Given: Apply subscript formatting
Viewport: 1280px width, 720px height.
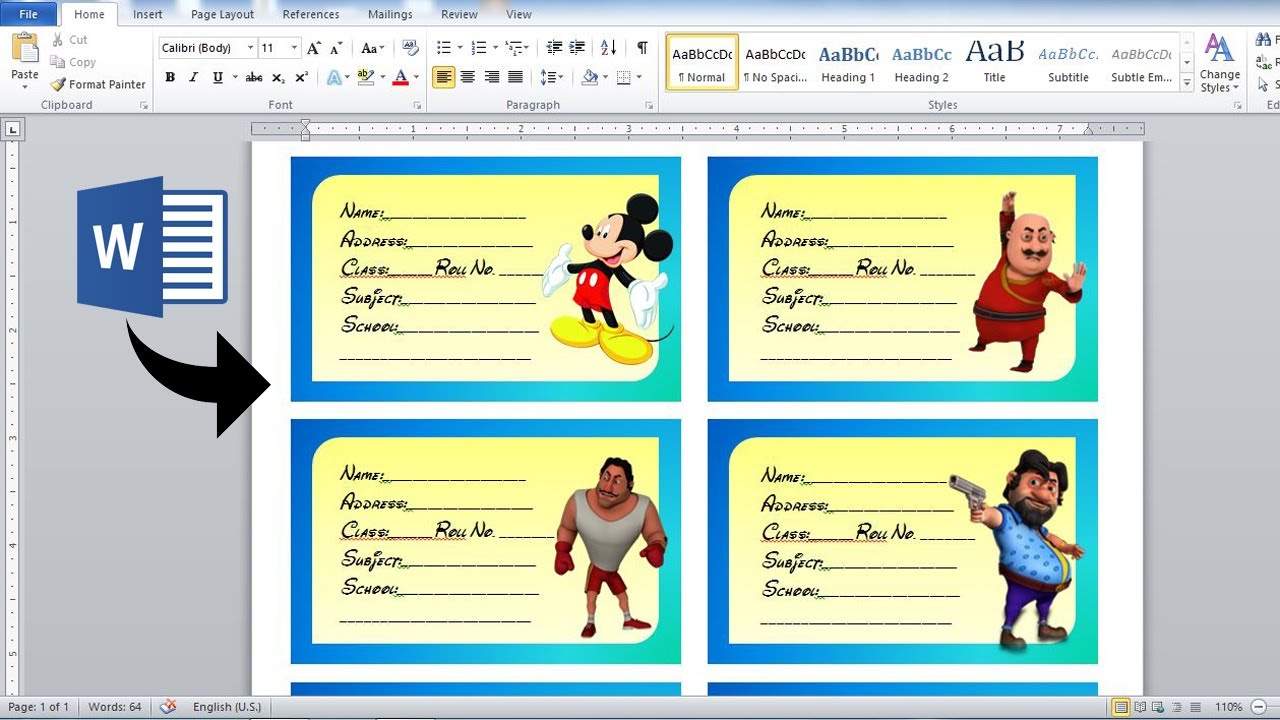Looking at the screenshot, I should 278,77.
